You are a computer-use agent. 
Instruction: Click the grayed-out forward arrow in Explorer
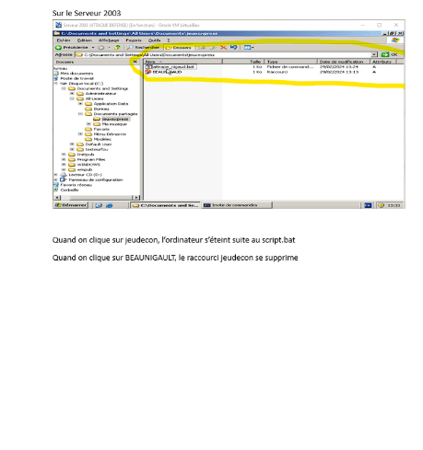click(x=101, y=47)
